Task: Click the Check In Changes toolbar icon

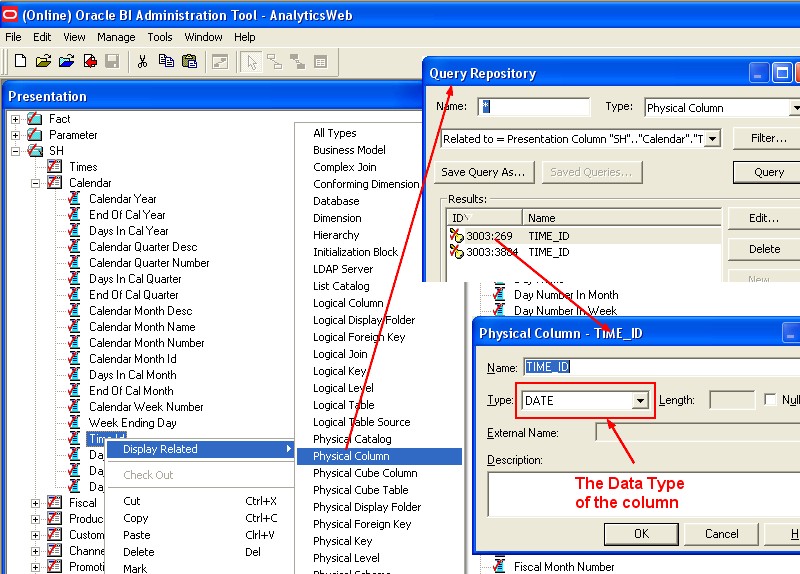Action: click(90, 61)
